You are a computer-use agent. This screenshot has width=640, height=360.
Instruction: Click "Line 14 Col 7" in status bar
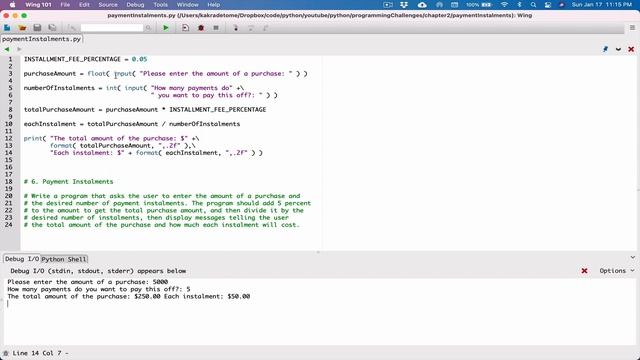(x=36, y=353)
